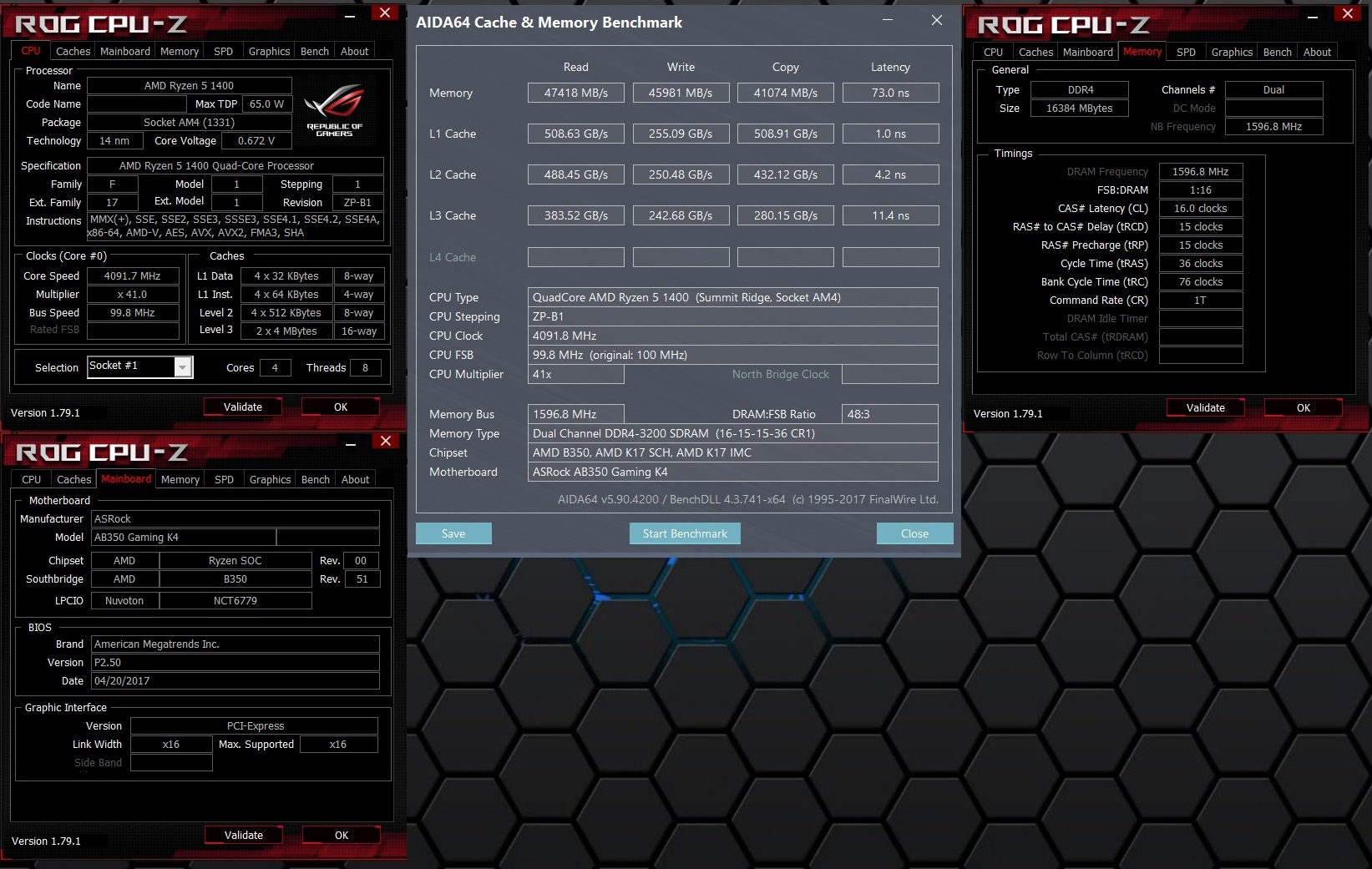Select the Cycle Time (tRAS) value 36 clocks
This screenshot has width=1372, height=869.
tap(1201, 263)
